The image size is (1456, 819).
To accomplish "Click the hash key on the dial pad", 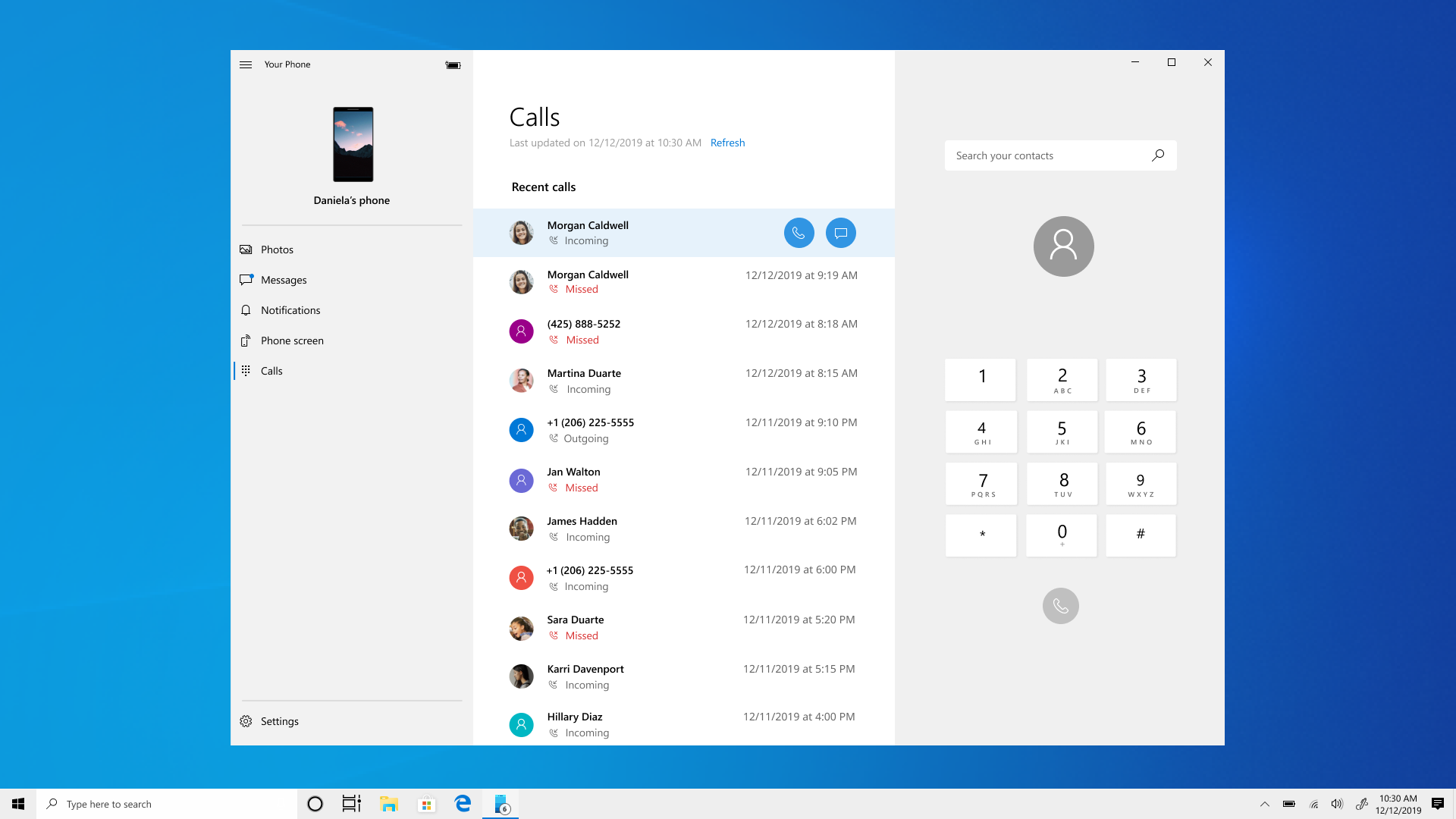I will (x=1140, y=534).
